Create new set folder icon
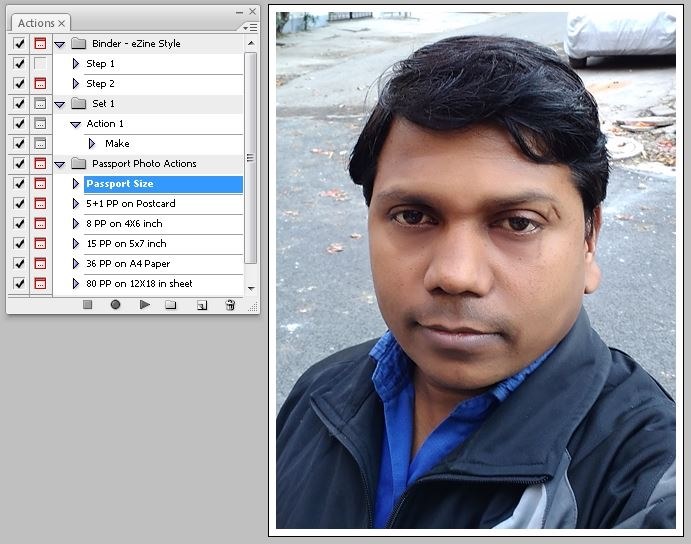The width and height of the screenshot is (691, 544). (171, 305)
